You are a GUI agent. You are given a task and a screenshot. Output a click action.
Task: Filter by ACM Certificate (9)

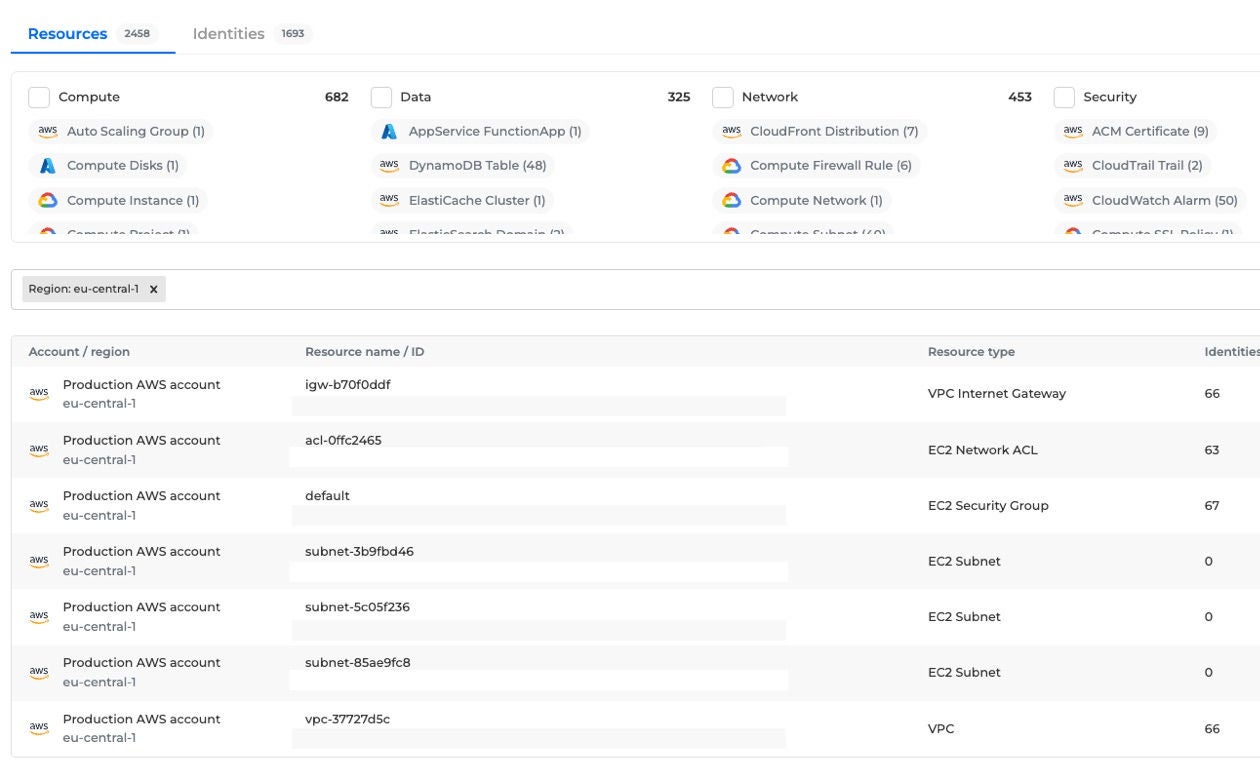[x=1136, y=131]
